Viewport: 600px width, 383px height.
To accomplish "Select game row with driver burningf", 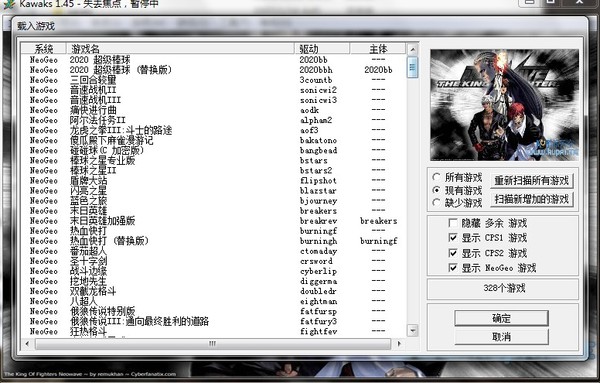I will click(x=213, y=231).
